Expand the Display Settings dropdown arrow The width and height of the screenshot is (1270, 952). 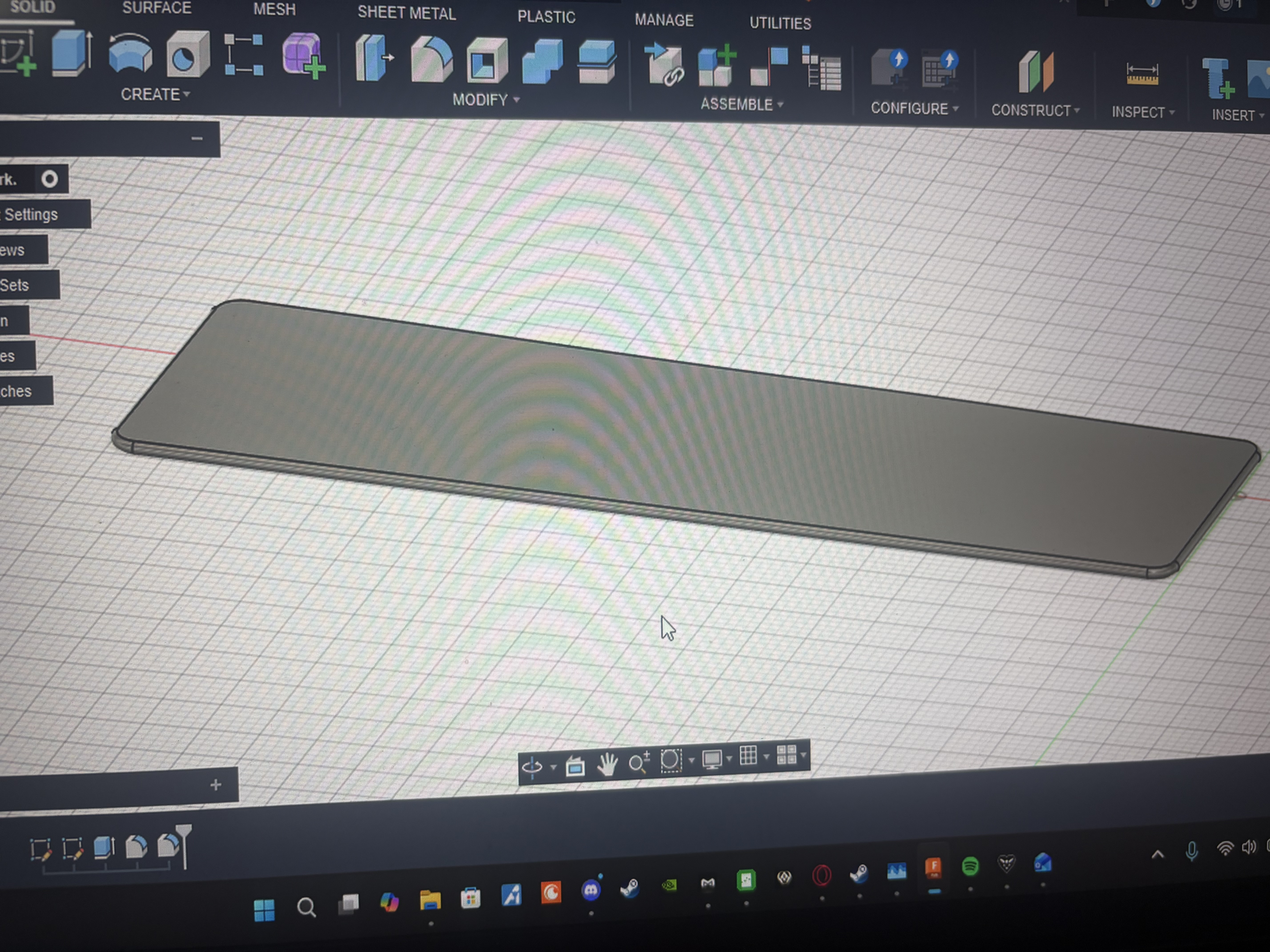coord(729,759)
